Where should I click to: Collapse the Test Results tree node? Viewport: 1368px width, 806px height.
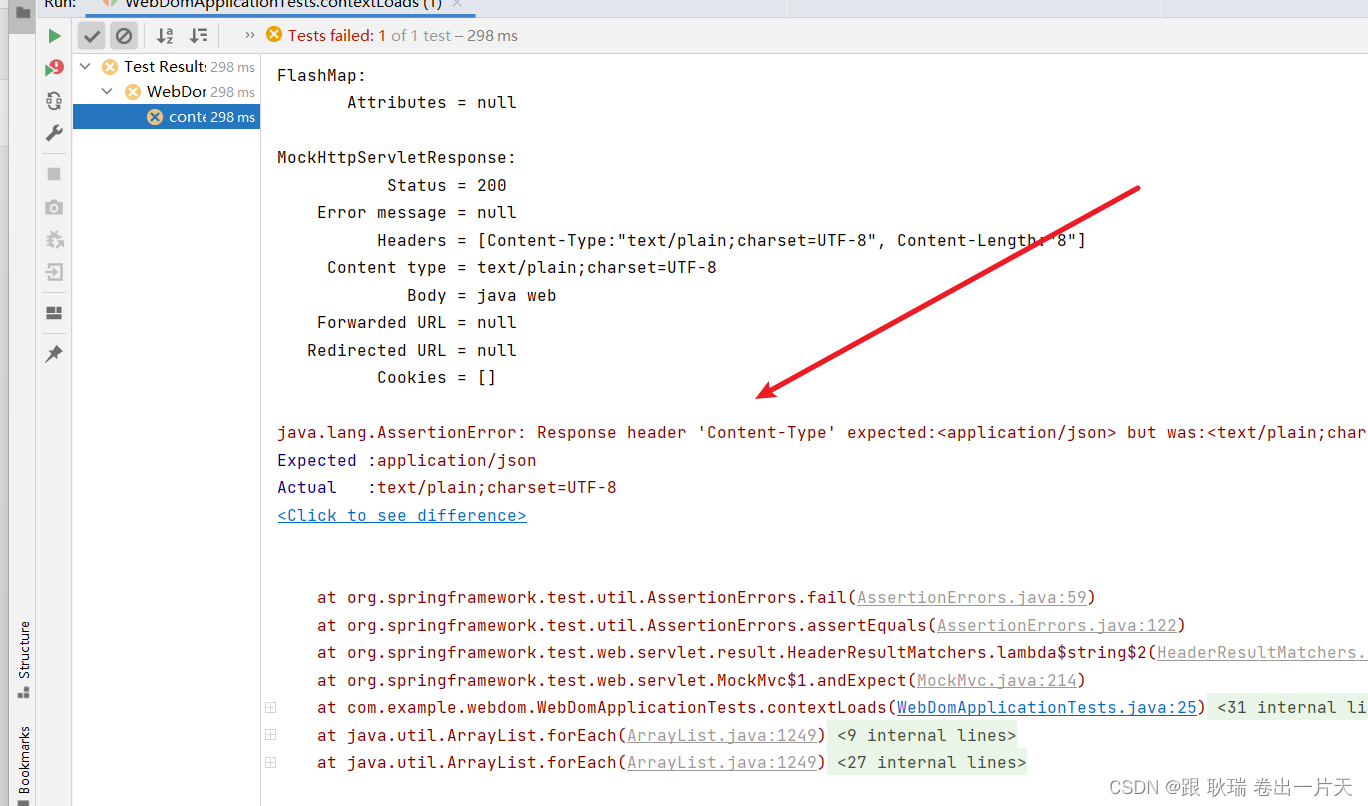pos(86,67)
